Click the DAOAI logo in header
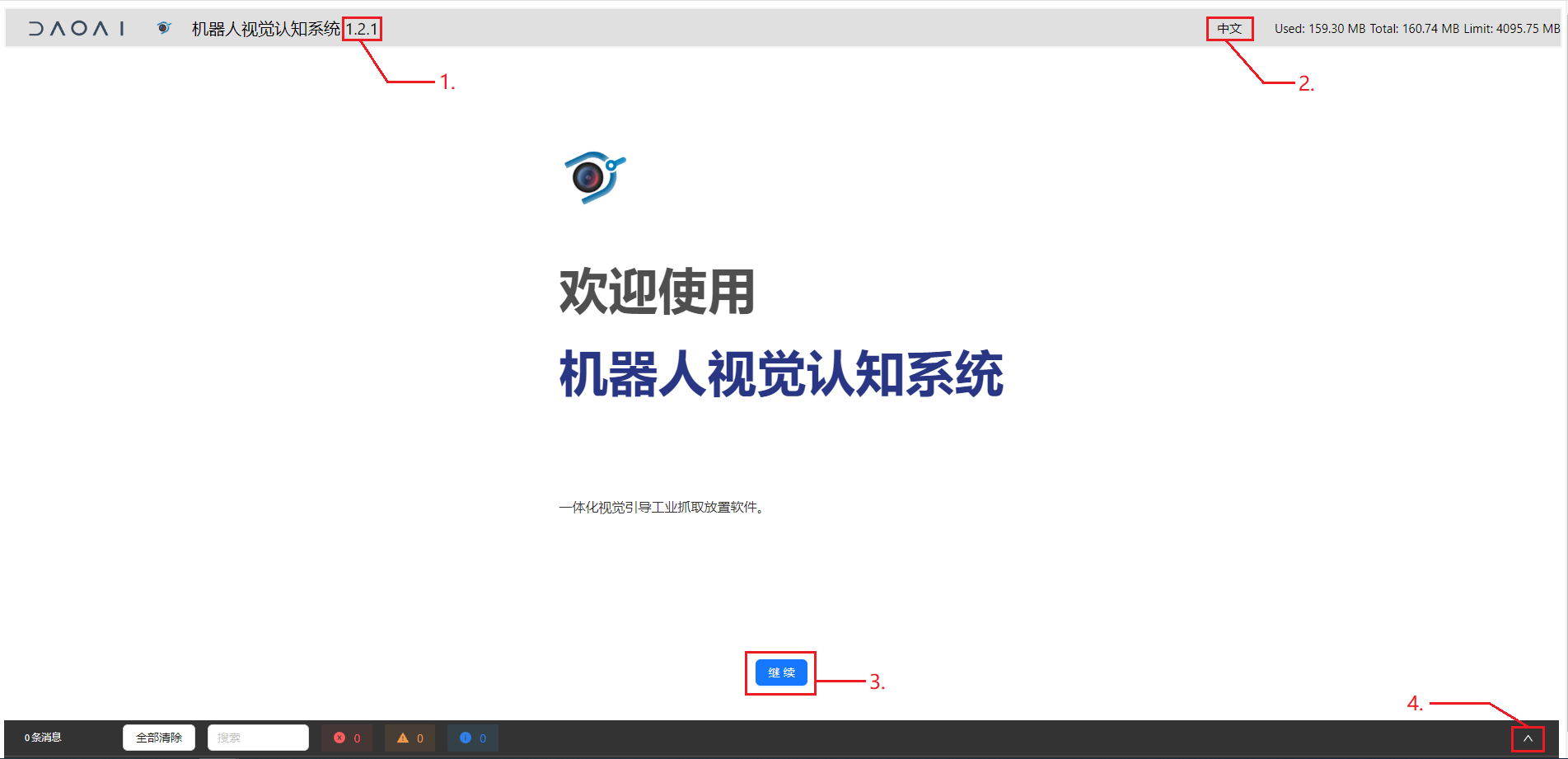This screenshot has height=759, width=1568. click(x=77, y=29)
